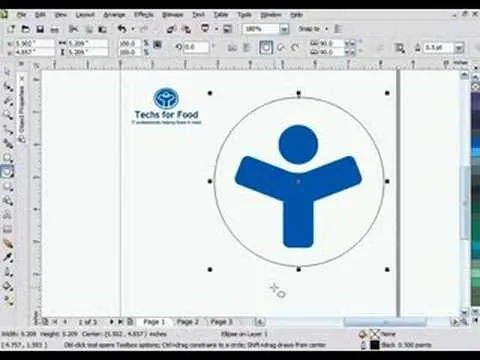This screenshot has height=360, width=480.
Task: Create a new document with New icon
Action: click(11, 29)
